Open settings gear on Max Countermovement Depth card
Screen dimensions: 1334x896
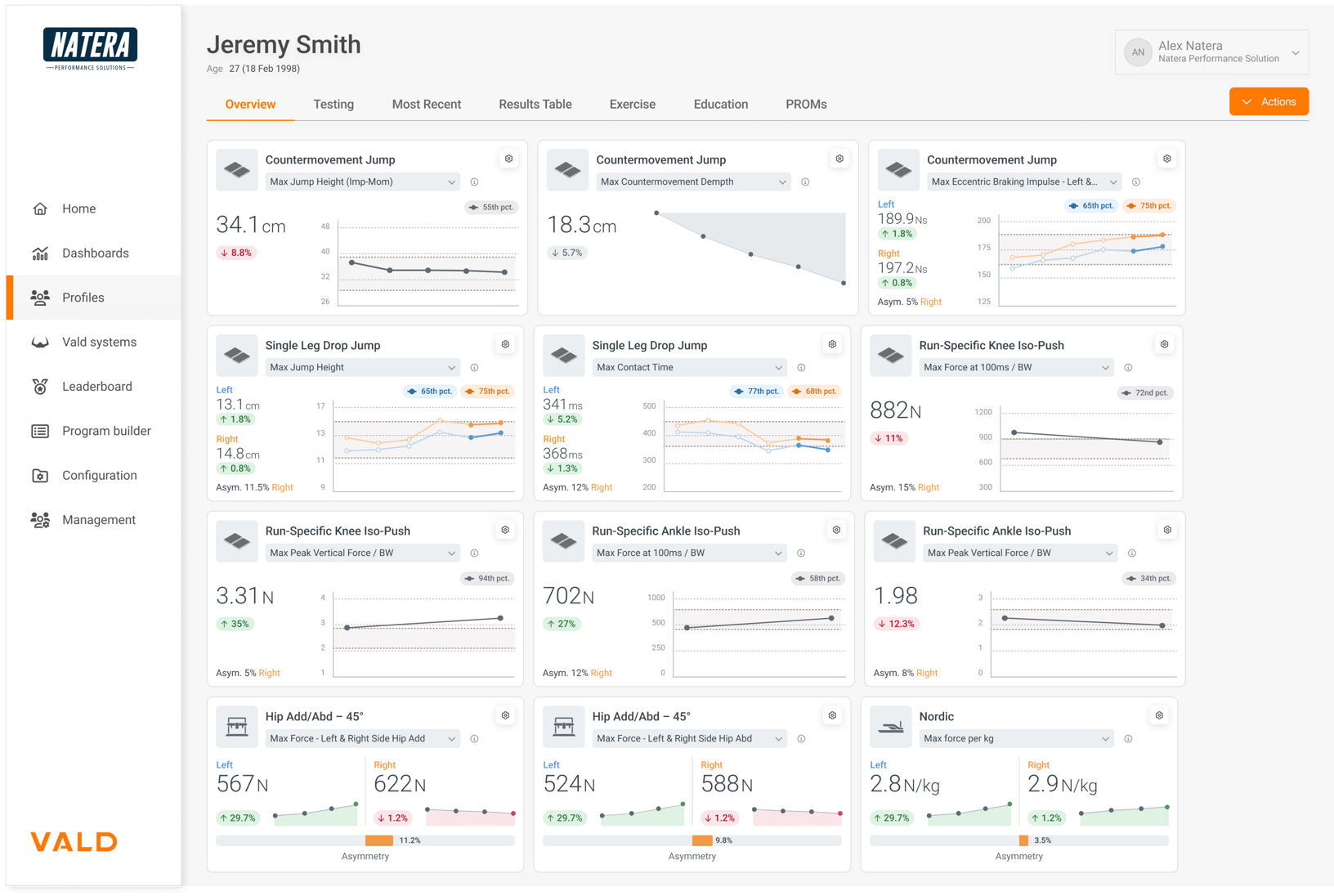[x=839, y=159]
